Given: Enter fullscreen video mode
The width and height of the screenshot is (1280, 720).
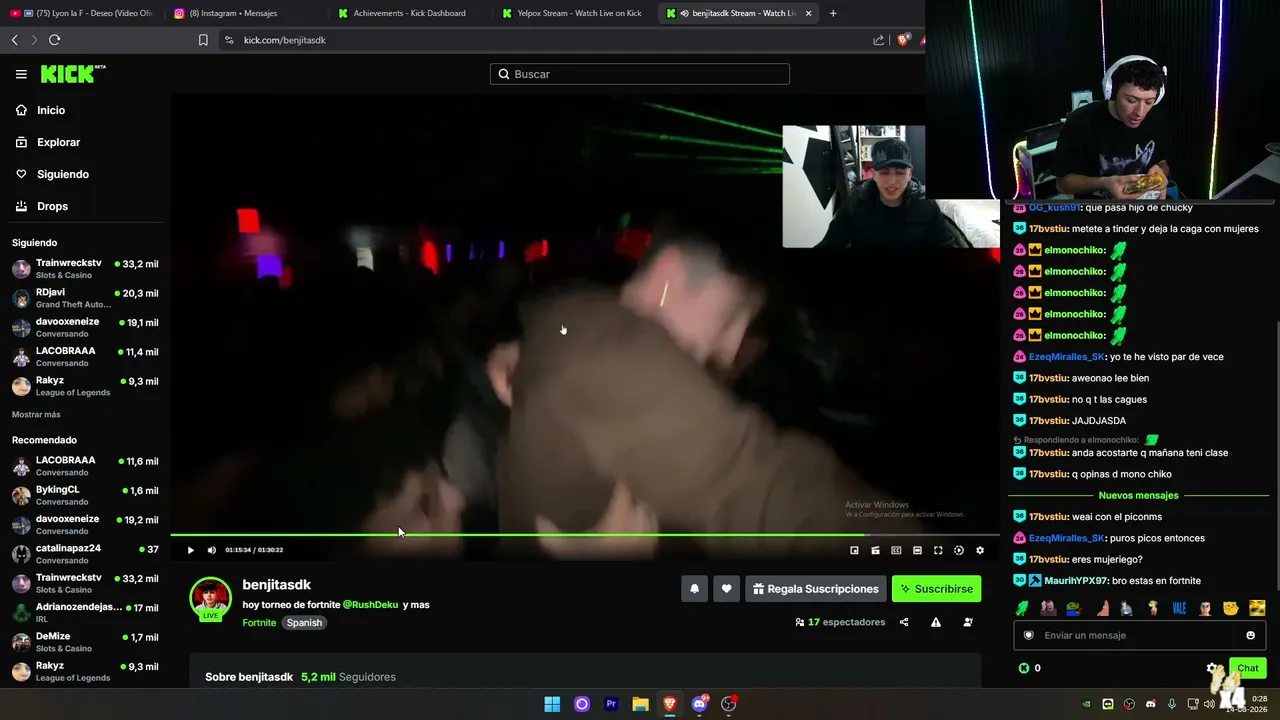Looking at the screenshot, I should 938,550.
